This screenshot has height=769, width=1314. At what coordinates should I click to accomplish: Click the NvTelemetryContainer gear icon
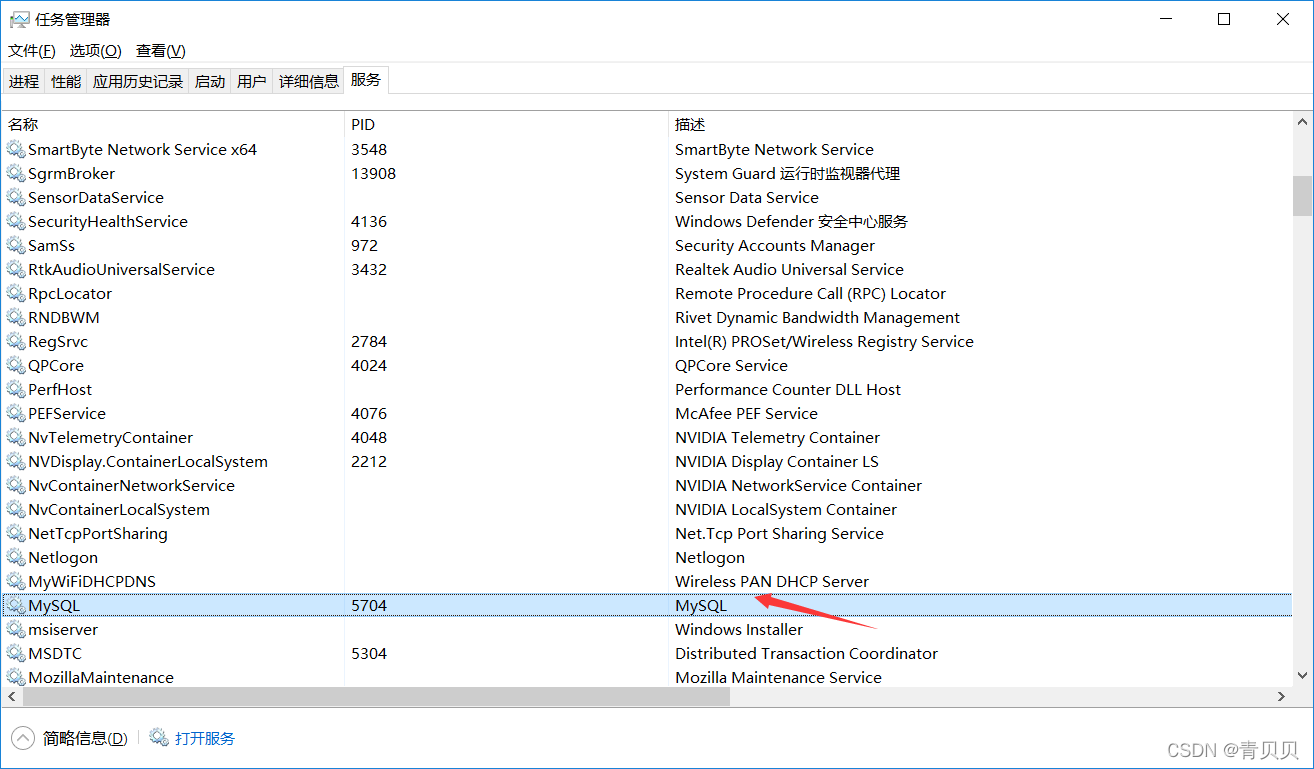point(15,438)
